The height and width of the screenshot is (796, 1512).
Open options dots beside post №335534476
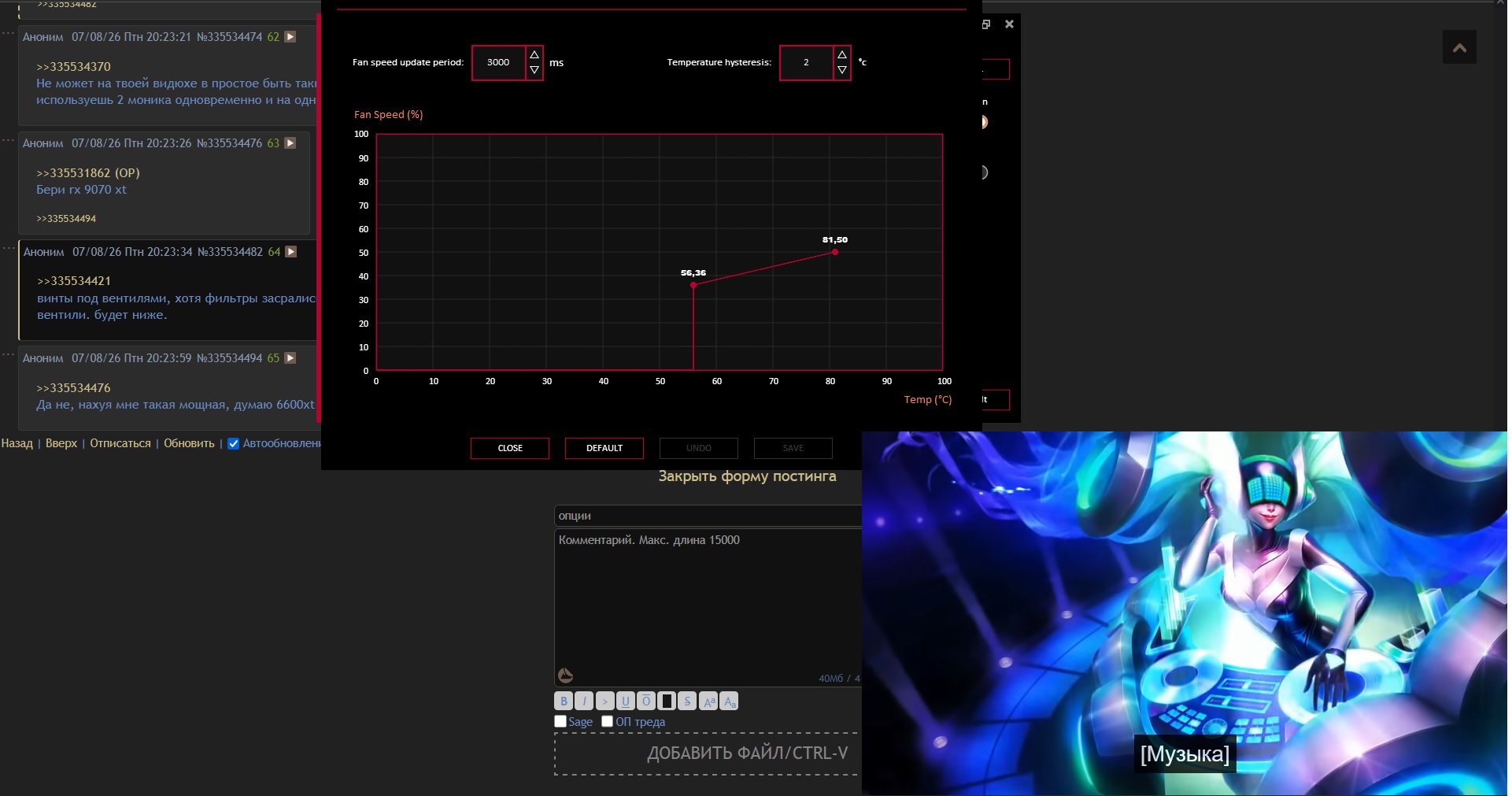click(x=8, y=140)
